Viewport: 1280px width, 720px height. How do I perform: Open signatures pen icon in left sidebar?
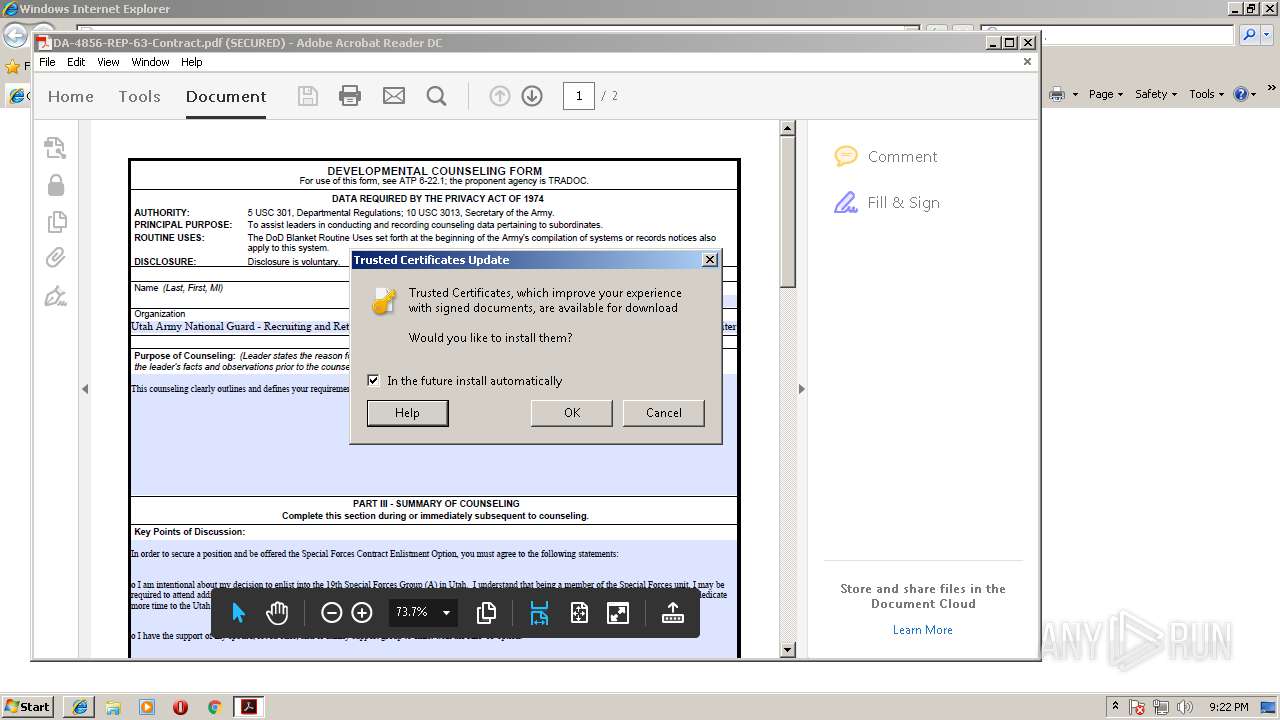click(55, 296)
